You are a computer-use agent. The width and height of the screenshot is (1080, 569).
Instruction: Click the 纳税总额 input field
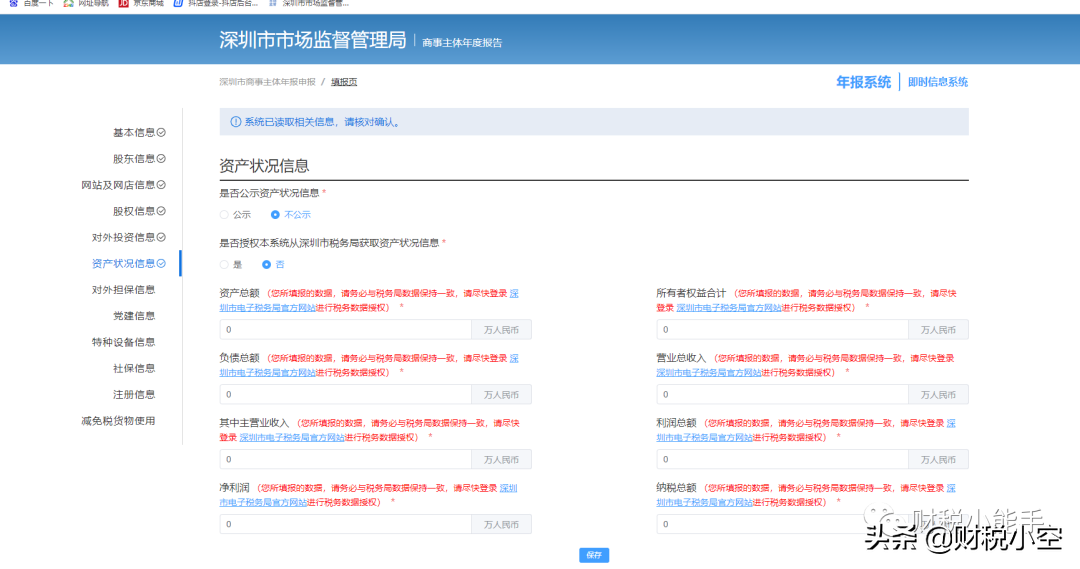(x=782, y=524)
